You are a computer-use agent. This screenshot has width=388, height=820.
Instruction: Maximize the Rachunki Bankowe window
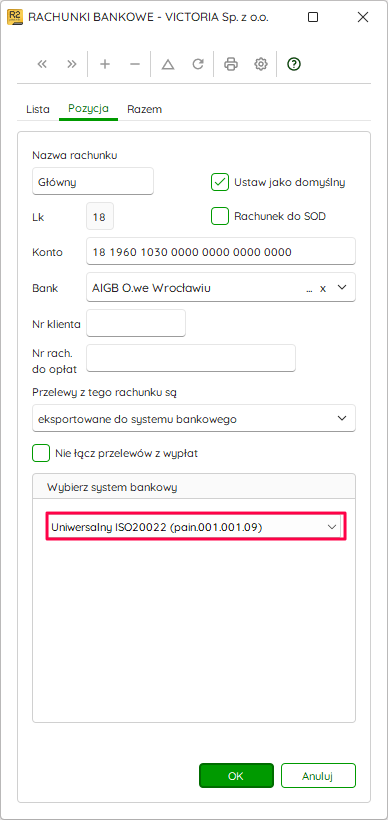pos(313,17)
